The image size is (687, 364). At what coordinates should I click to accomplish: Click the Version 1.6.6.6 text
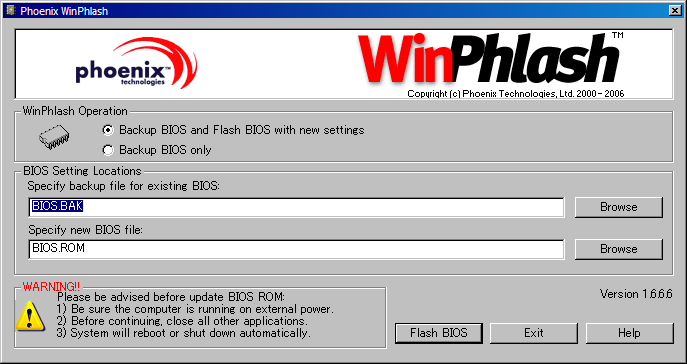pos(636,294)
